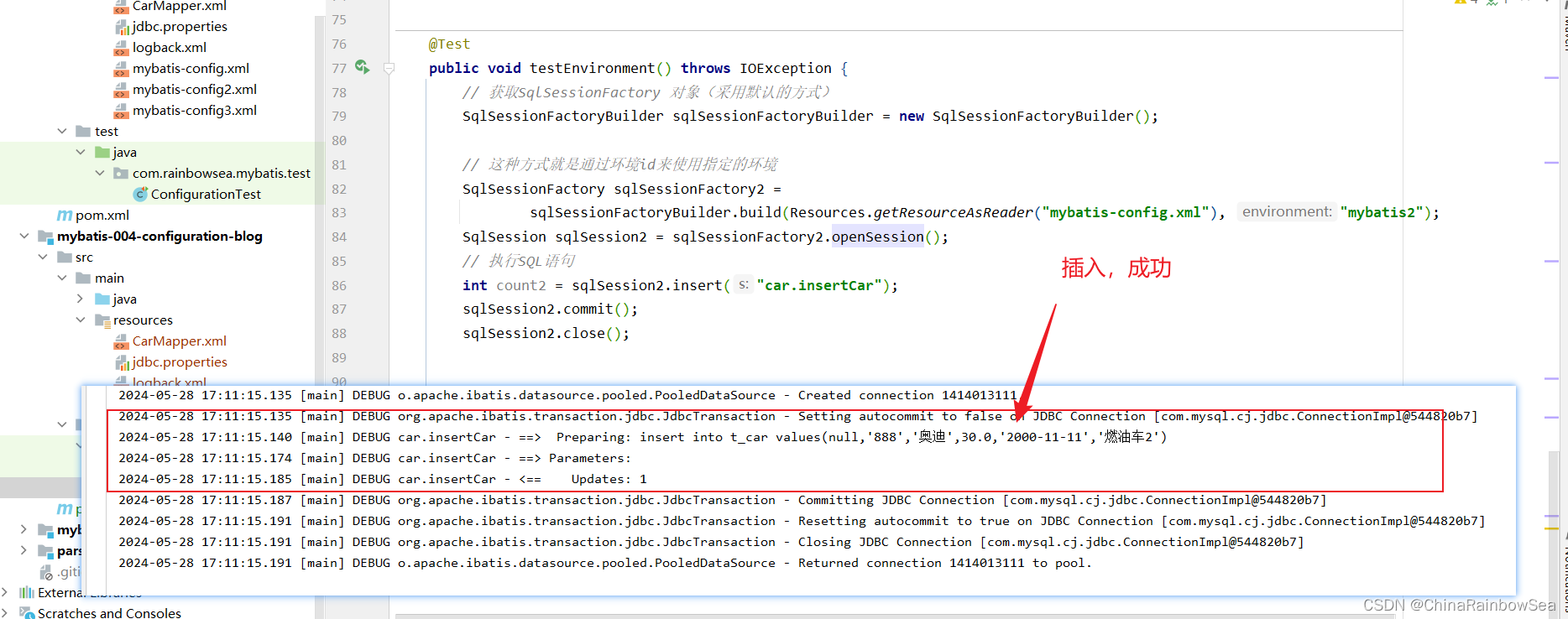This screenshot has height=619, width=1568.
Task: Click jdbc.properties file icon under first resources
Action: click(x=122, y=27)
